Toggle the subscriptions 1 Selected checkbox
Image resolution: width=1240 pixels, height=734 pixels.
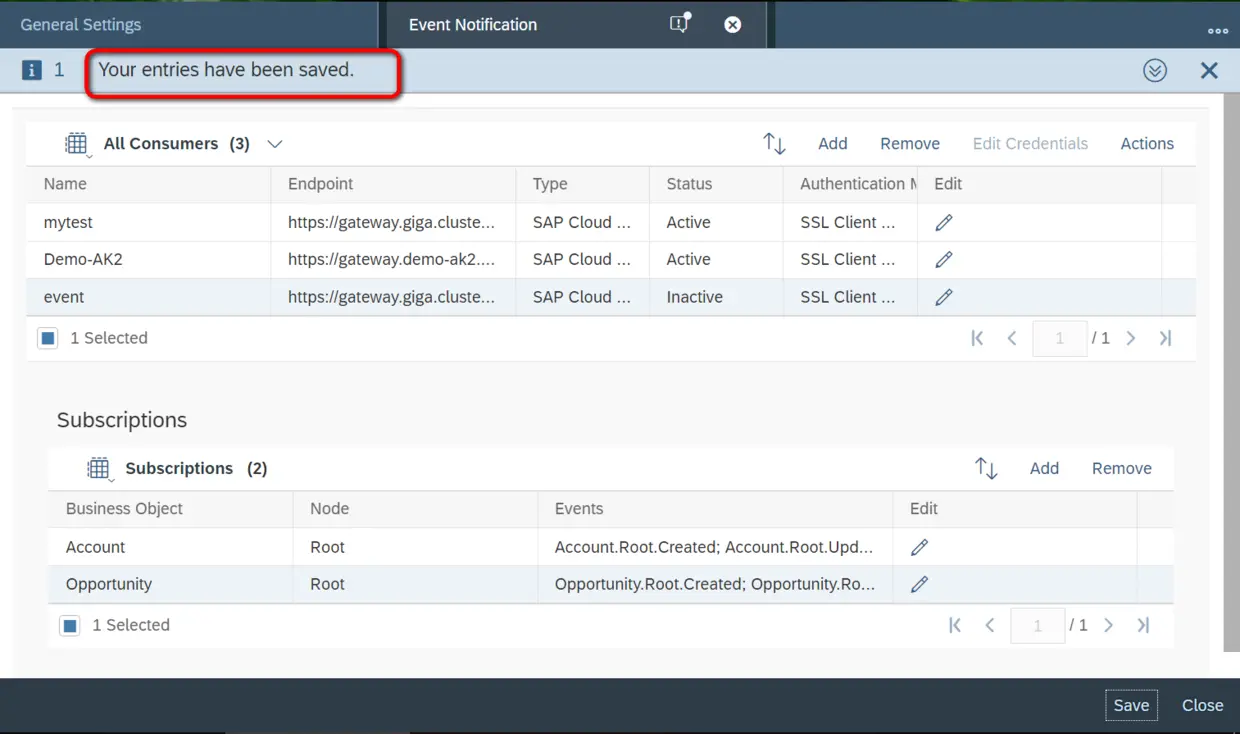[70, 626]
